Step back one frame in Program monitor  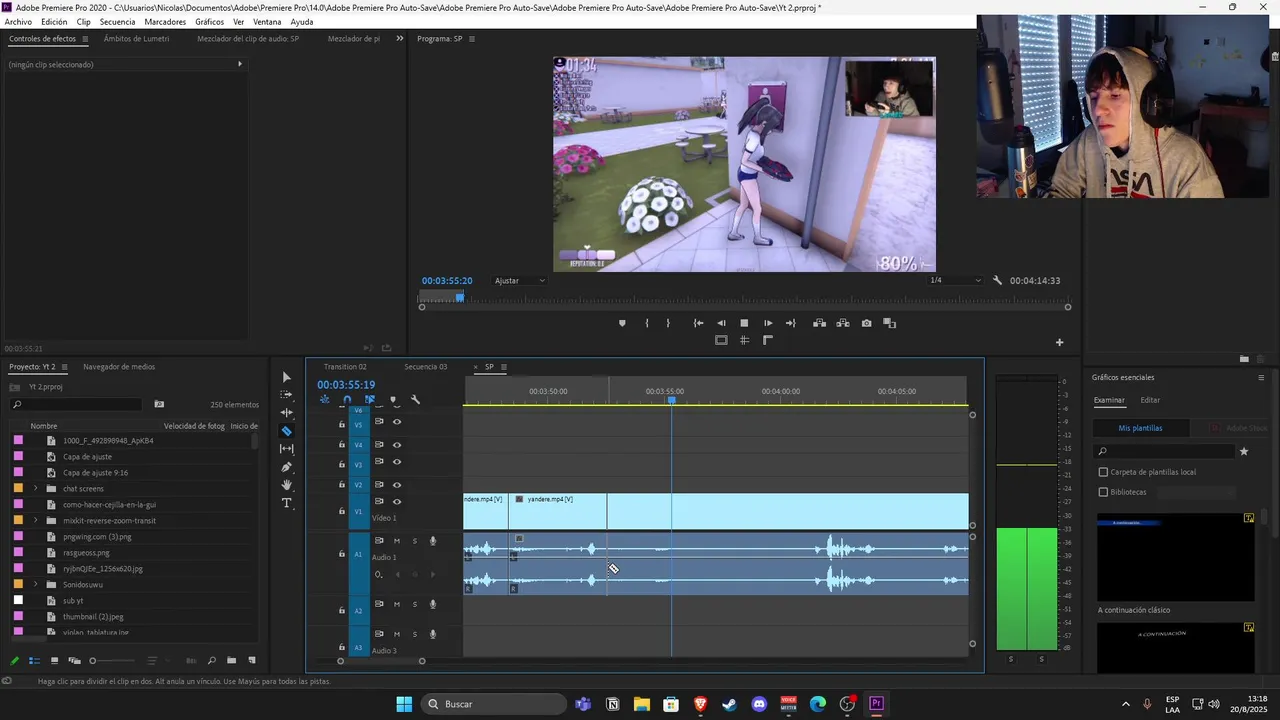coord(721,323)
